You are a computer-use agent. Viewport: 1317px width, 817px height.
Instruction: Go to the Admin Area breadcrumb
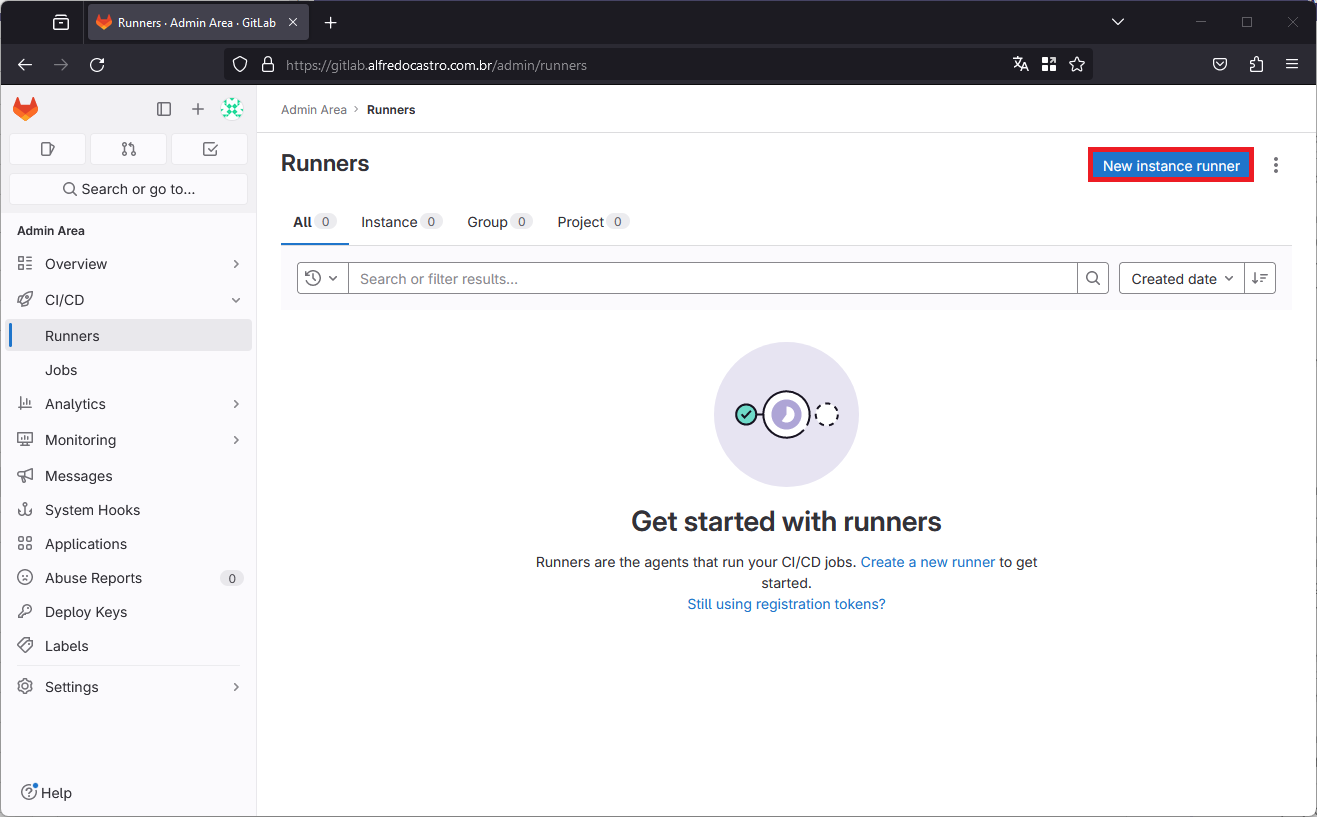314,110
